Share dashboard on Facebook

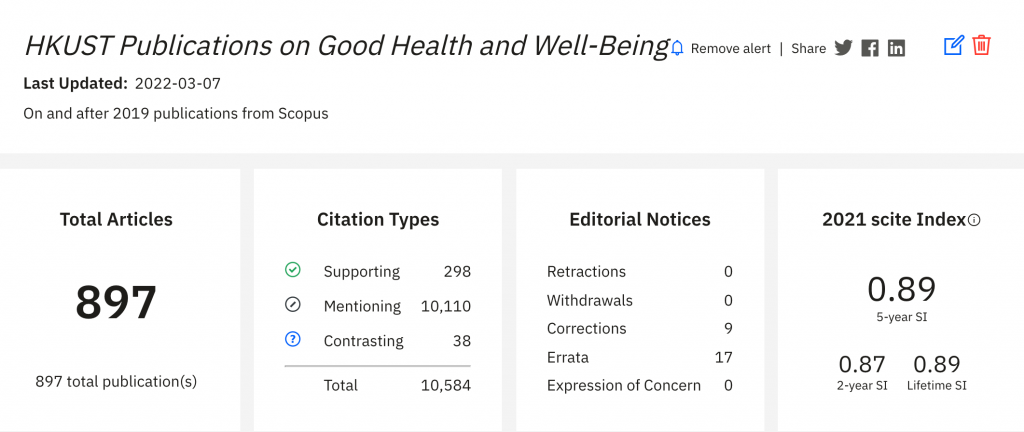point(870,48)
